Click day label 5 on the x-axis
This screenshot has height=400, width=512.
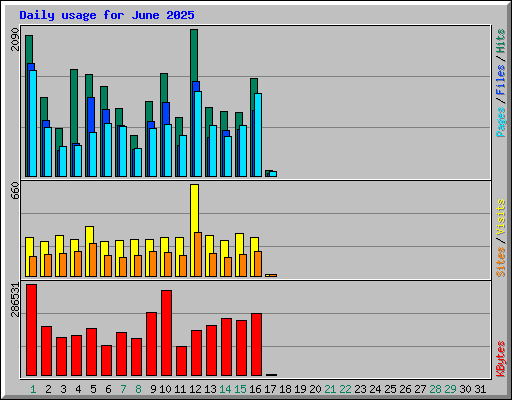click(93, 389)
